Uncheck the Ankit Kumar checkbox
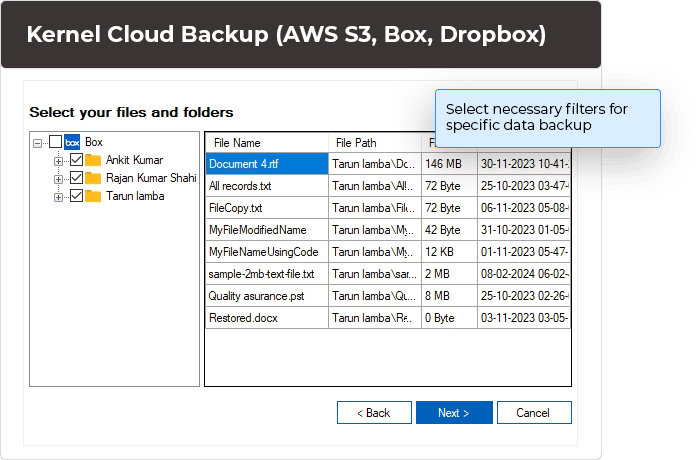Screen dimensions: 700x460 (76, 160)
